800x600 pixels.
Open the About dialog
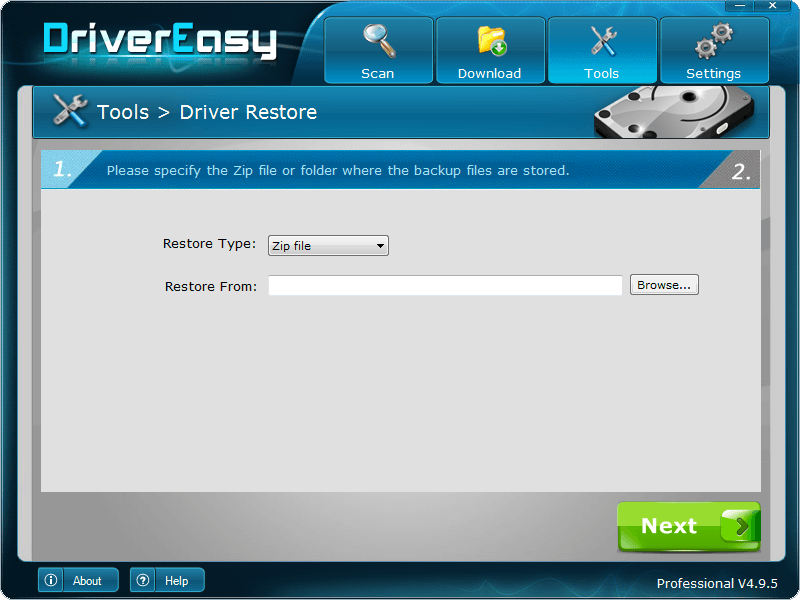tap(88, 580)
